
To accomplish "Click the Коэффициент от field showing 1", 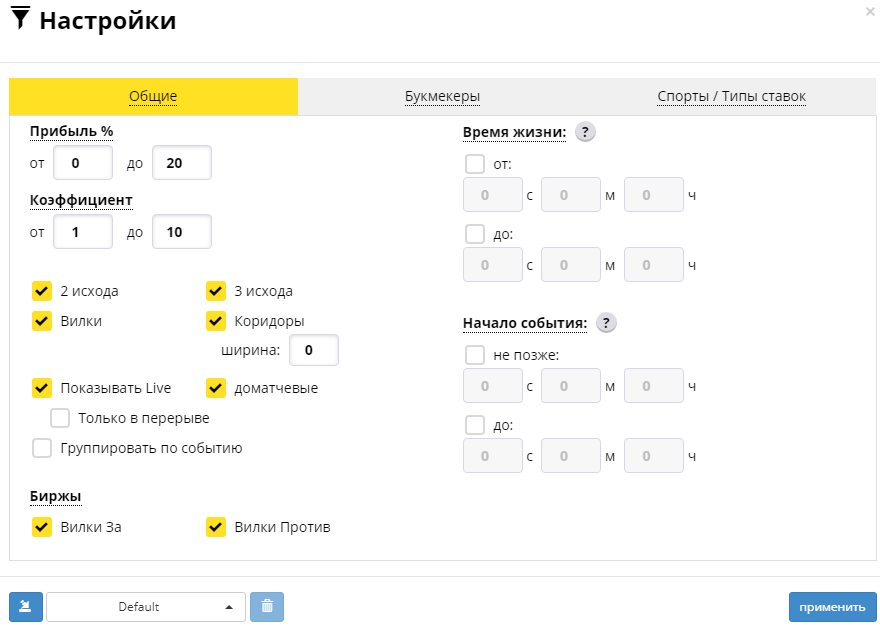I will (x=83, y=231).
